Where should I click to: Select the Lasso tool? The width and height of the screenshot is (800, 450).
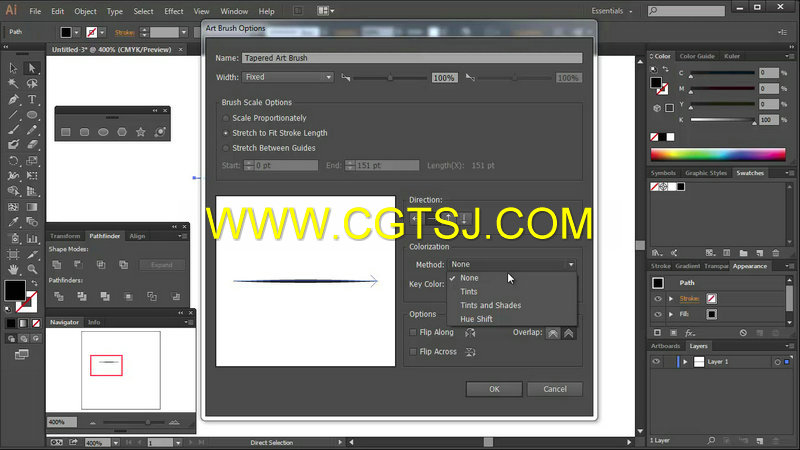[32, 83]
